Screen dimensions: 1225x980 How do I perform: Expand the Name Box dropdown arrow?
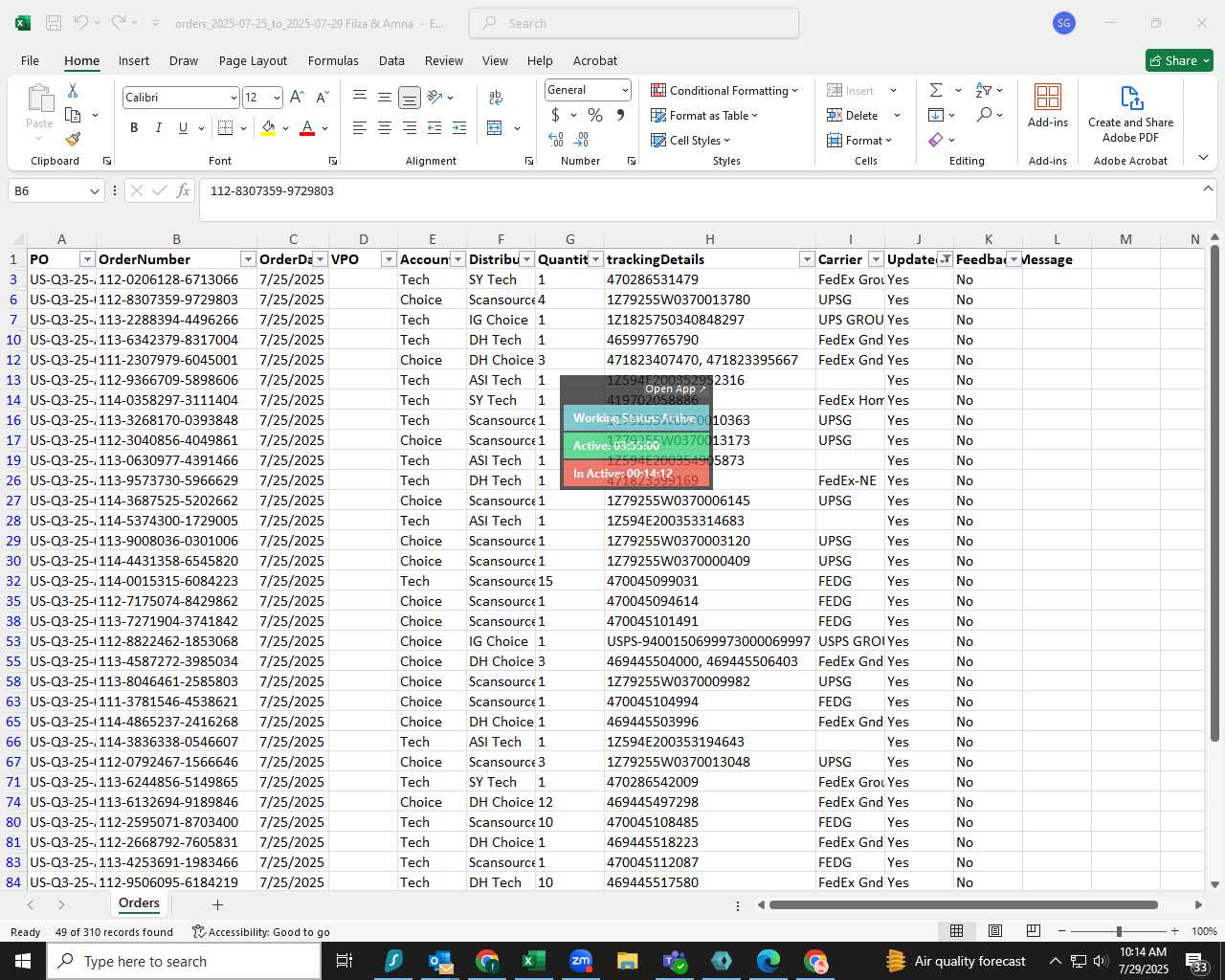(x=94, y=191)
